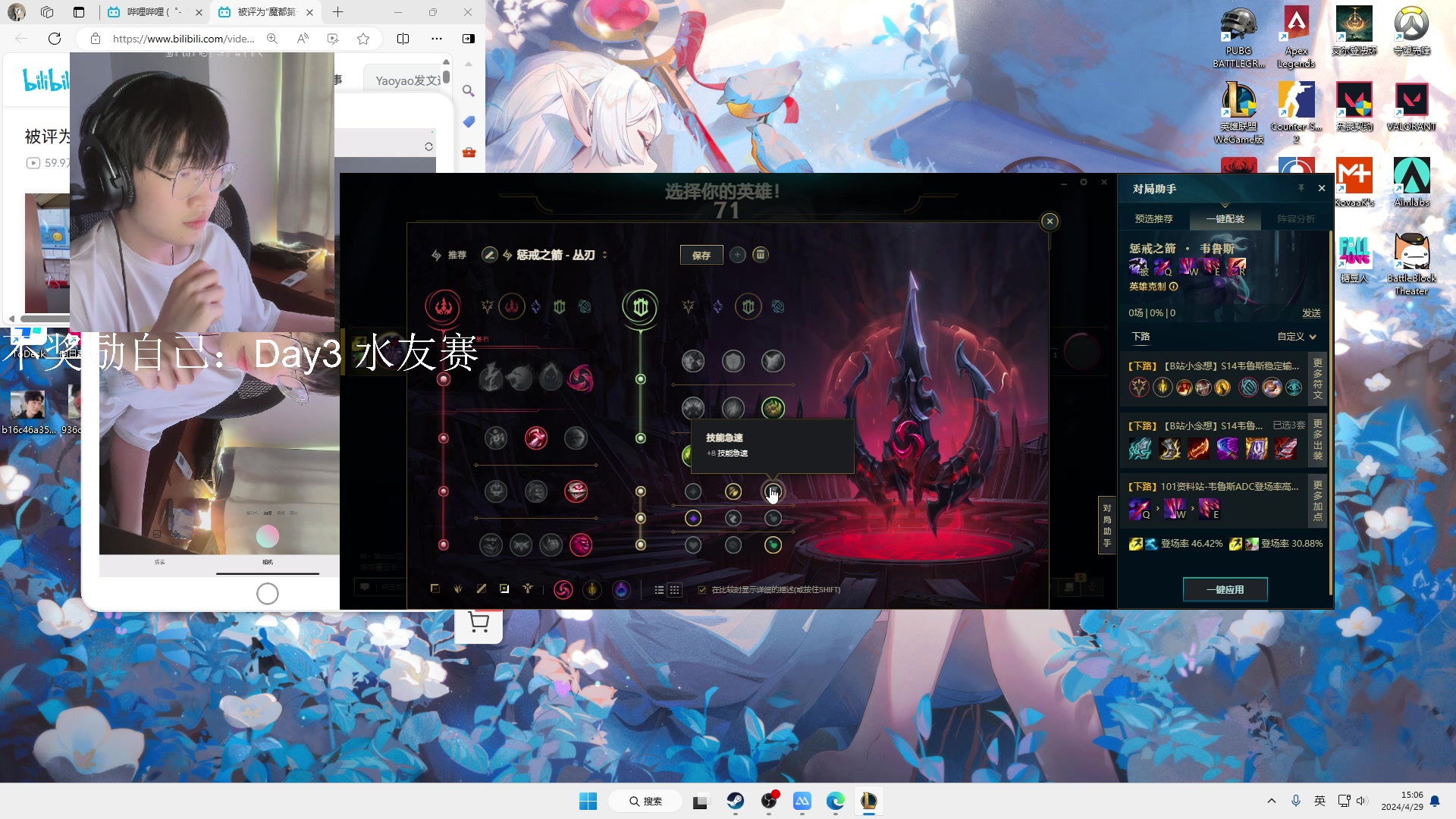
Task: Select the green health shard in bottom shard row
Action: tap(773, 544)
